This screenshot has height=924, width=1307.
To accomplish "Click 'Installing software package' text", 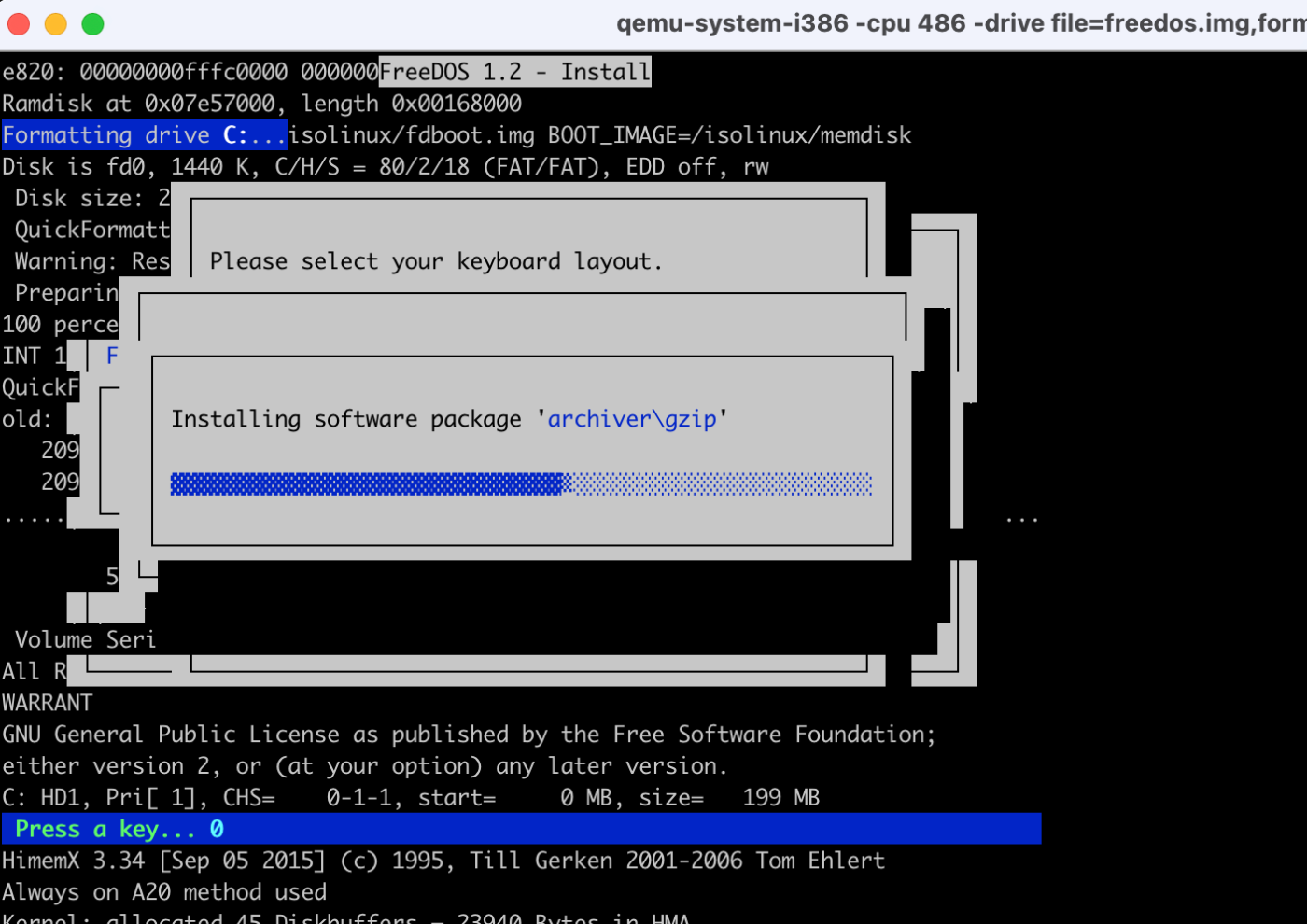I will pyautogui.click(x=346, y=419).
